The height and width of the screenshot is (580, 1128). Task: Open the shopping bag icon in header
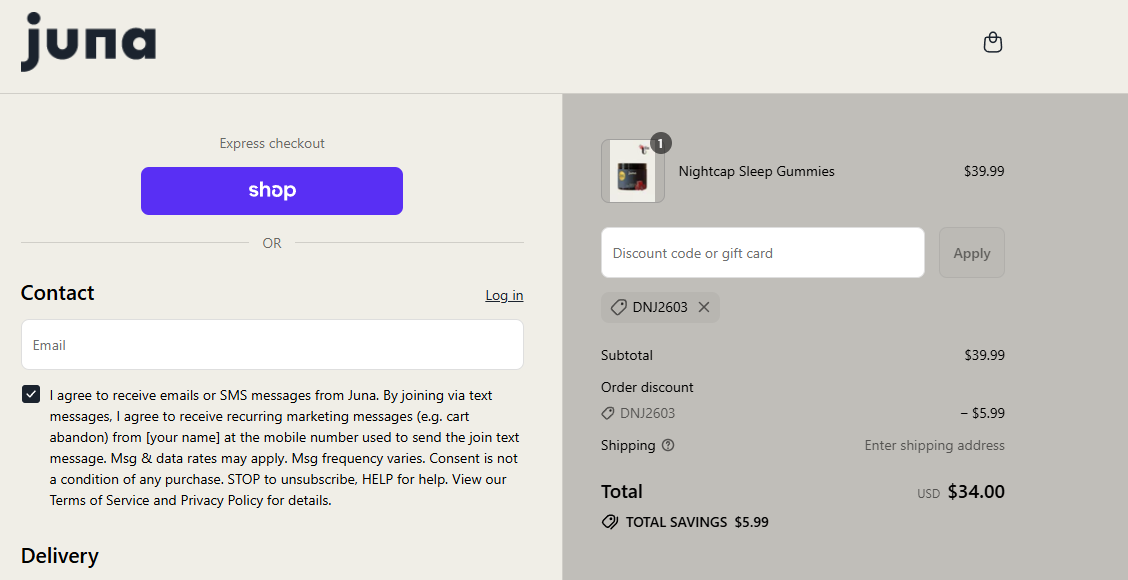[x=992, y=43]
